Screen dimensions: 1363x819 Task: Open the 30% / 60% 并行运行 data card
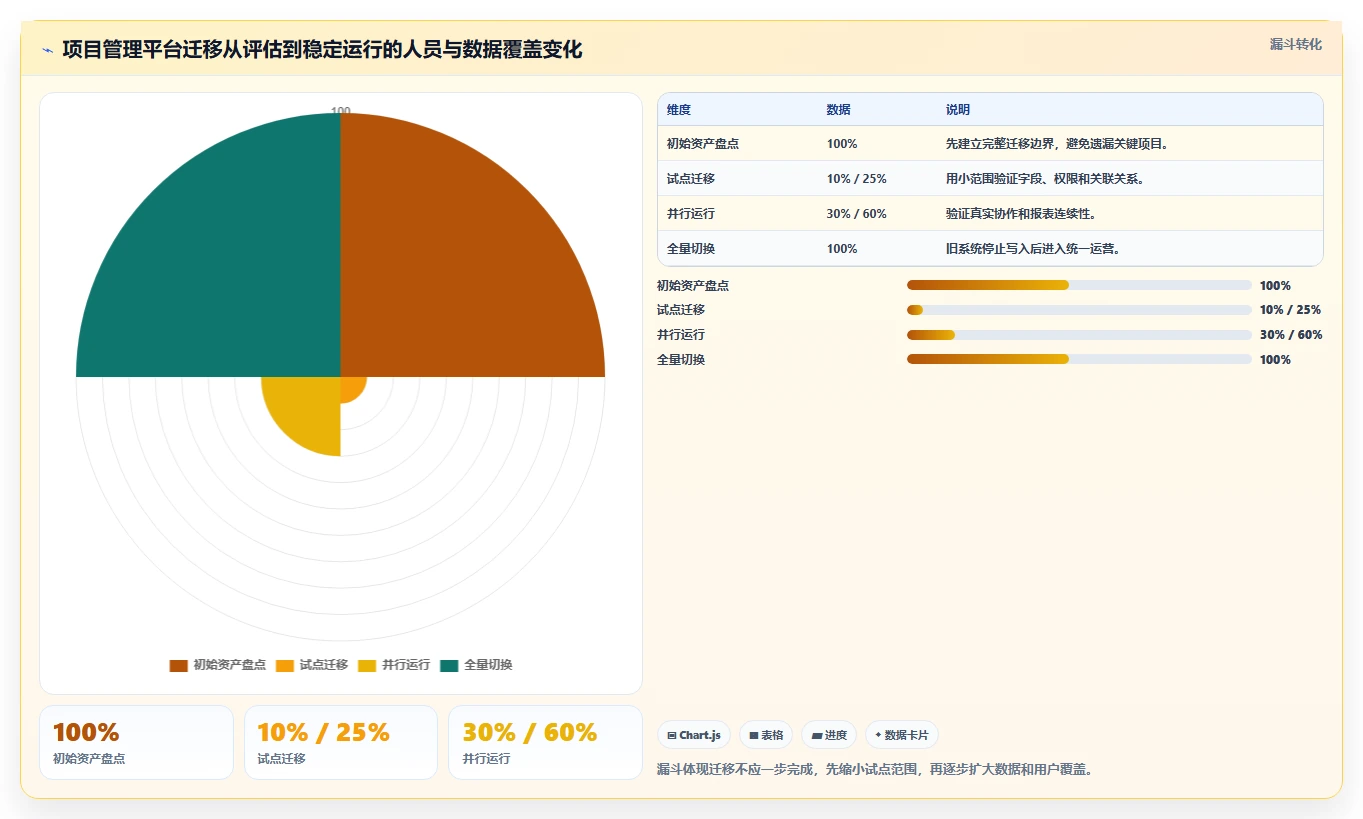pyautogui.click(x=545, y=742)
